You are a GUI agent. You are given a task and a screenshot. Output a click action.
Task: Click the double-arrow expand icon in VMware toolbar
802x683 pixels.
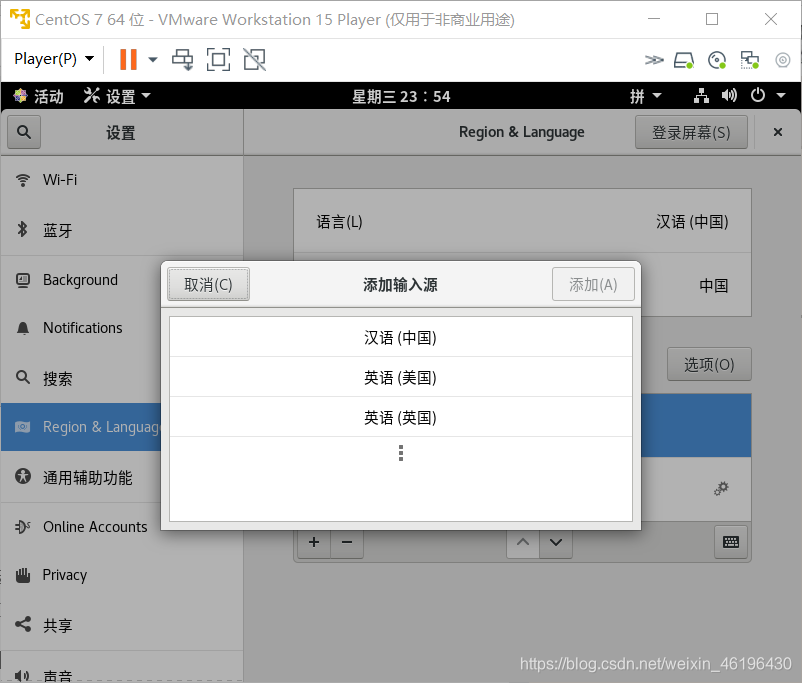point(654,60)
